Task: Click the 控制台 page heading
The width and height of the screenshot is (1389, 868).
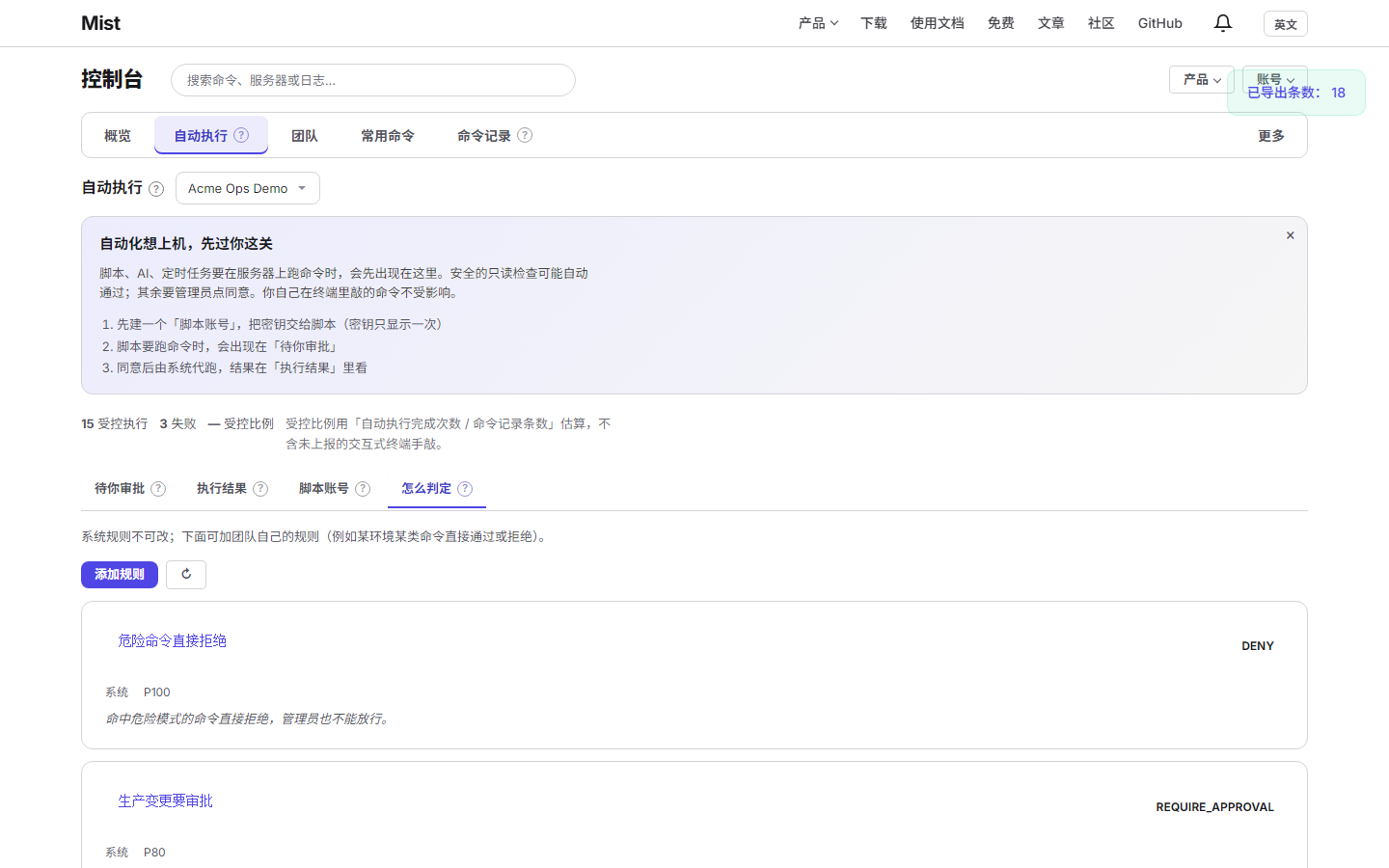Action: (112, 79)
